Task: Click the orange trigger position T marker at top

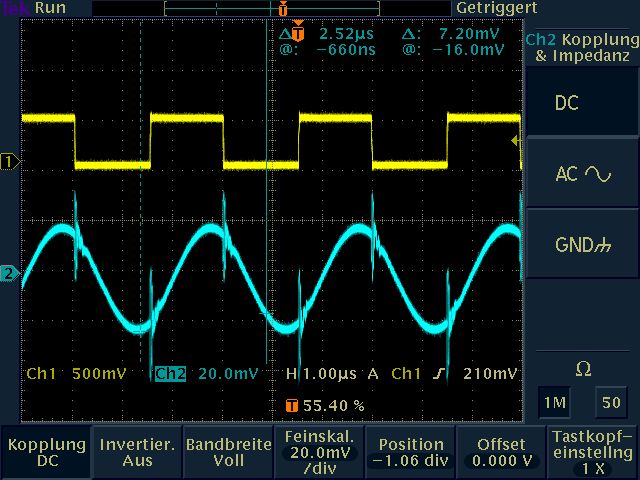Action: click(x=283, y=9)
